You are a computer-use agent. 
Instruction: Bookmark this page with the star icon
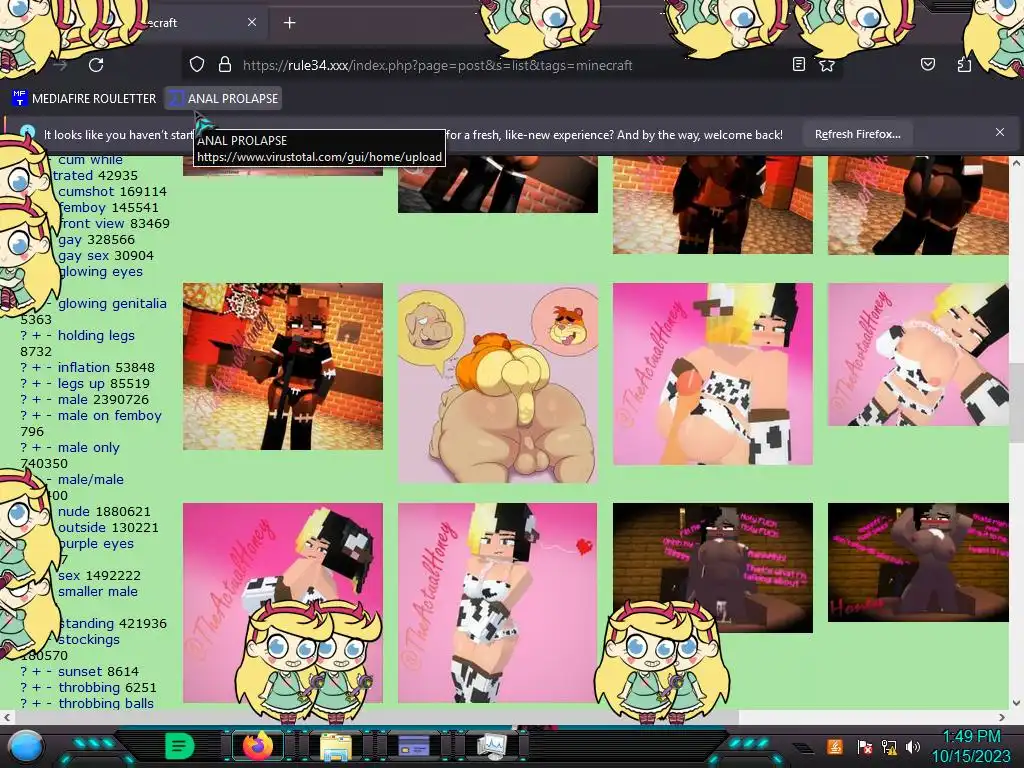(x=827, y=65)
